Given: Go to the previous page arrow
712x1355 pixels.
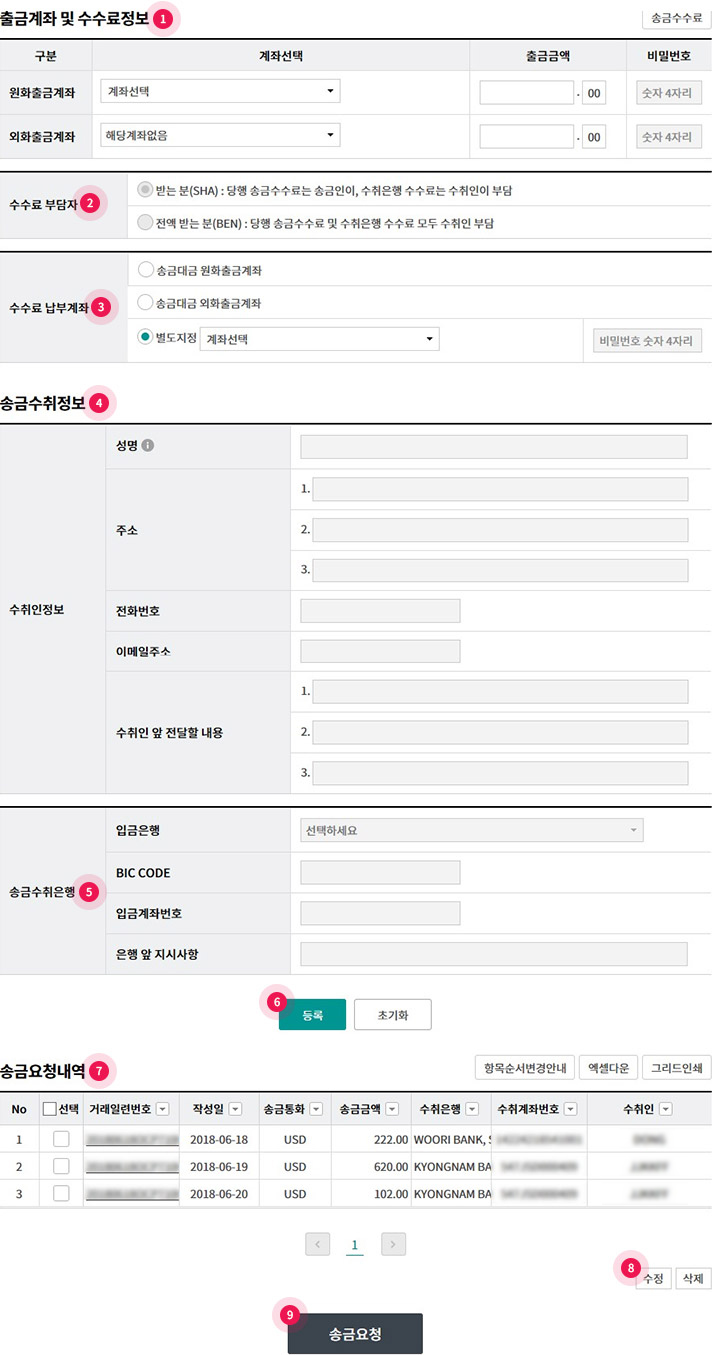Looking at the screenshot, I should 318,1244.
